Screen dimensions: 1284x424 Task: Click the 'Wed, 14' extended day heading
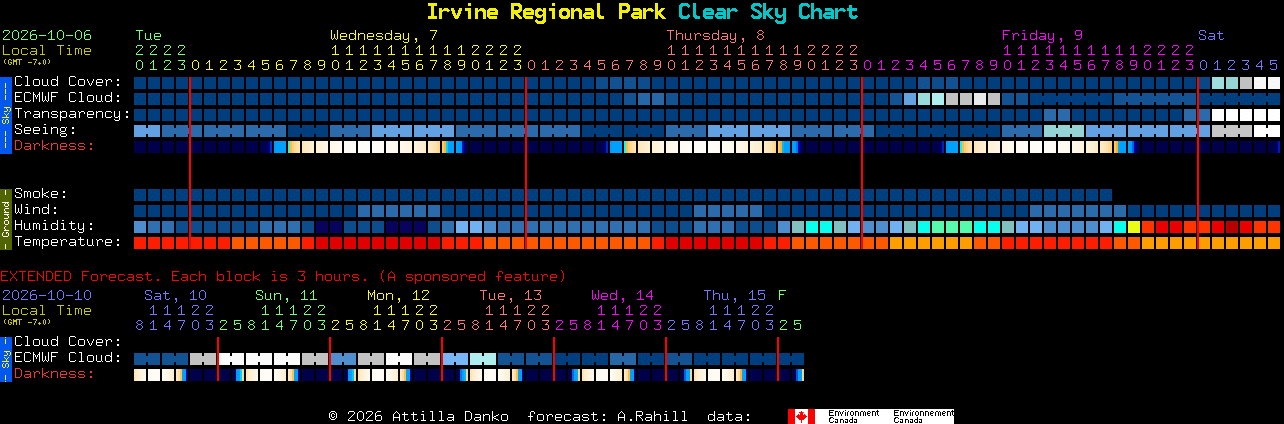coord(622,295)
